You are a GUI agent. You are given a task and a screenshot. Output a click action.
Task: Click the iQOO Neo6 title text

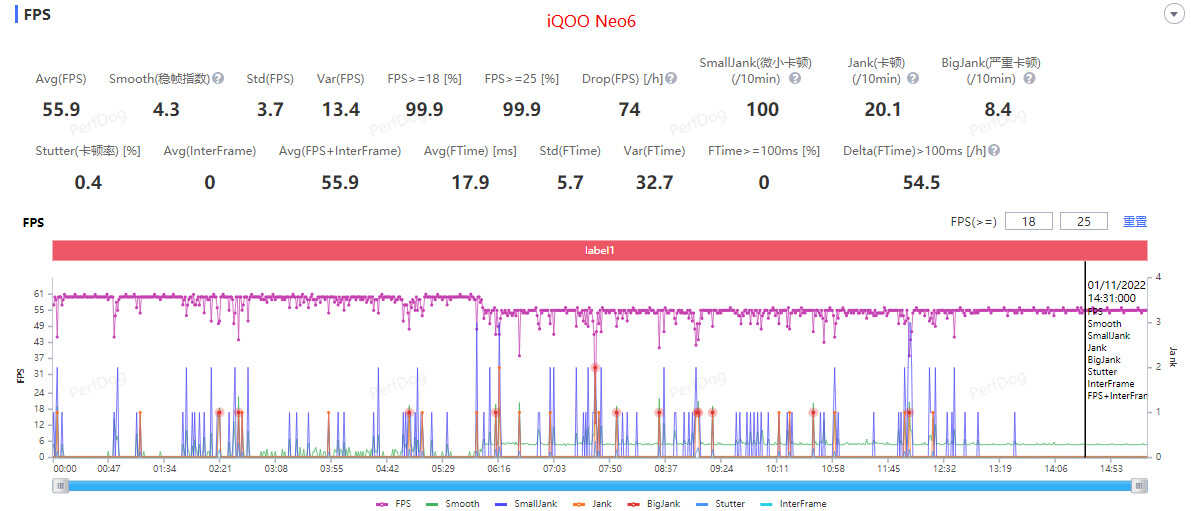(x=591, y=21)
